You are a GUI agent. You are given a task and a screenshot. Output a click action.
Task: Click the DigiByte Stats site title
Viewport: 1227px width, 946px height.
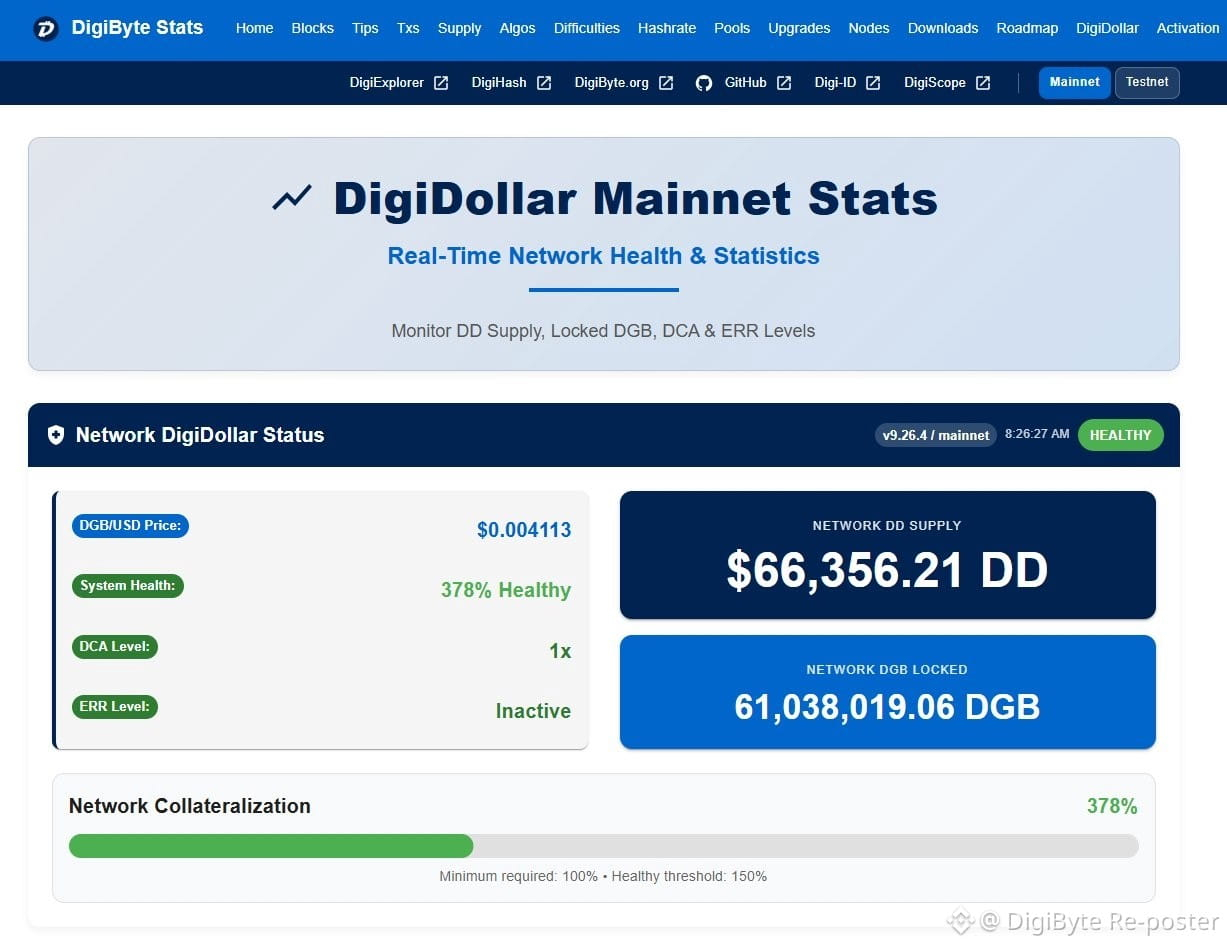click(137, 28)
